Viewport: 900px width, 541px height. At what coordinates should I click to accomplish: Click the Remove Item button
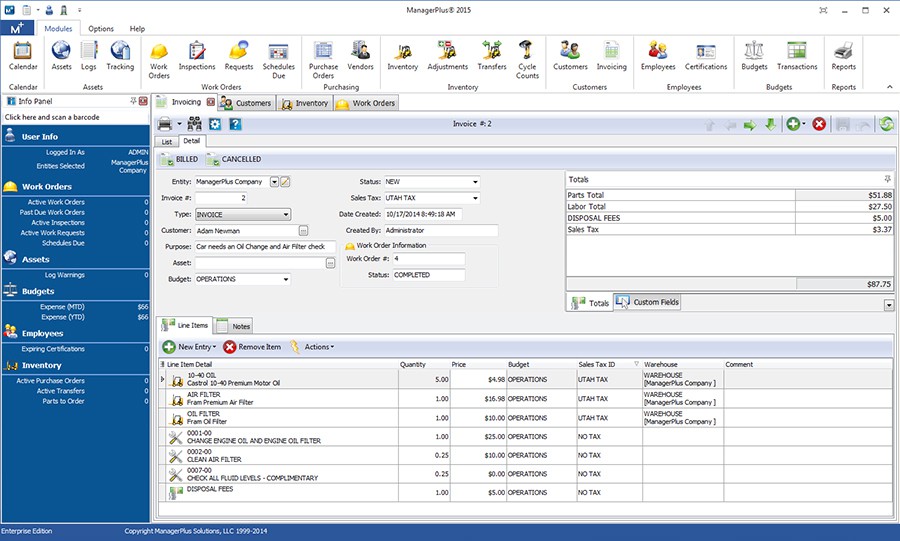tap(252, 347)
